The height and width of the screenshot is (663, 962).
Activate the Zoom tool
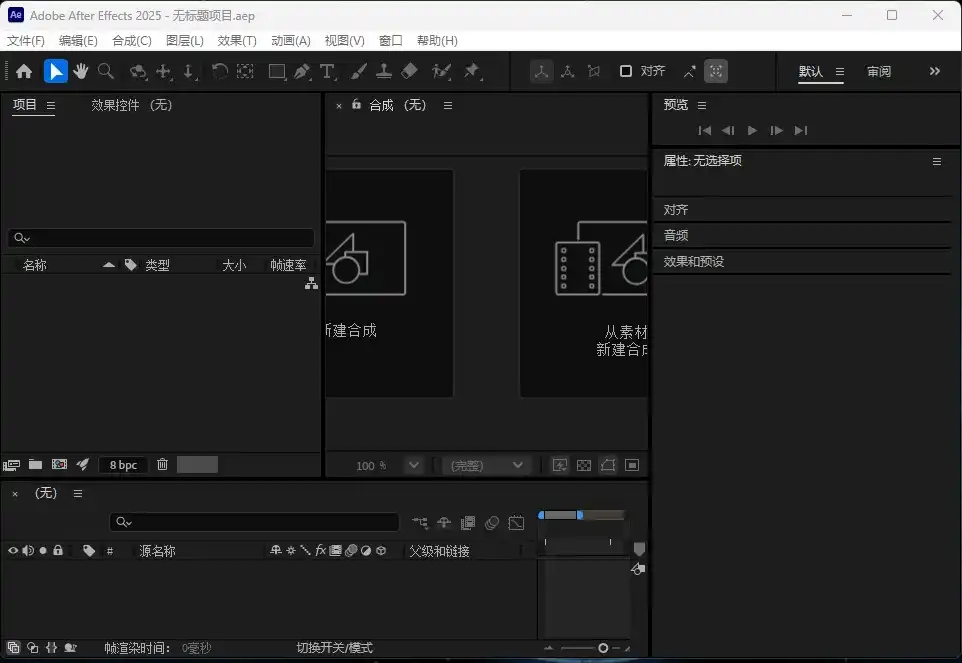click(x=104, y=71)
